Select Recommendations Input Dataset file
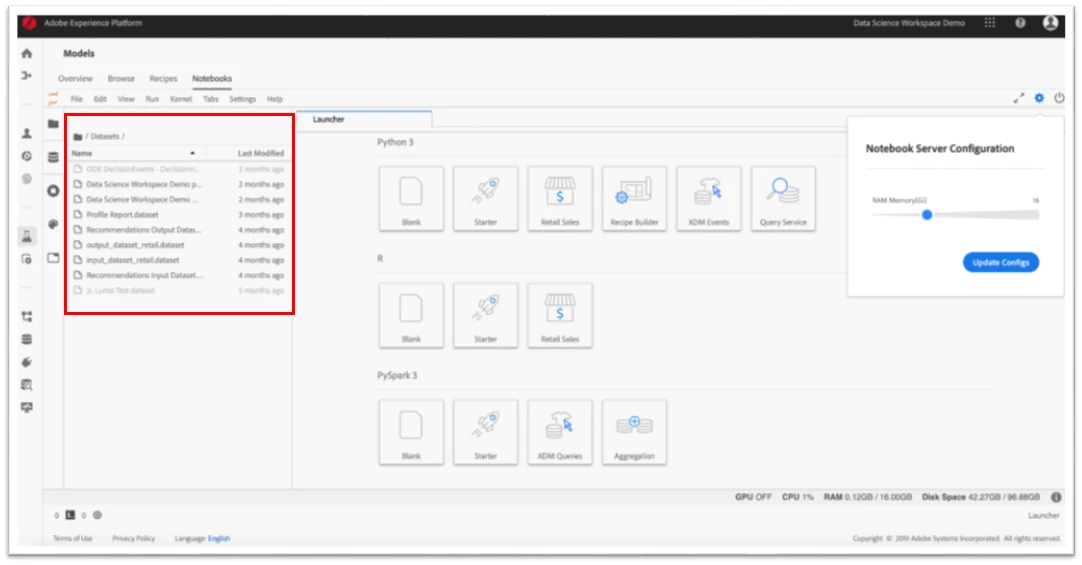This screenshot has height=565, width=1082. [x=178, y=275]
